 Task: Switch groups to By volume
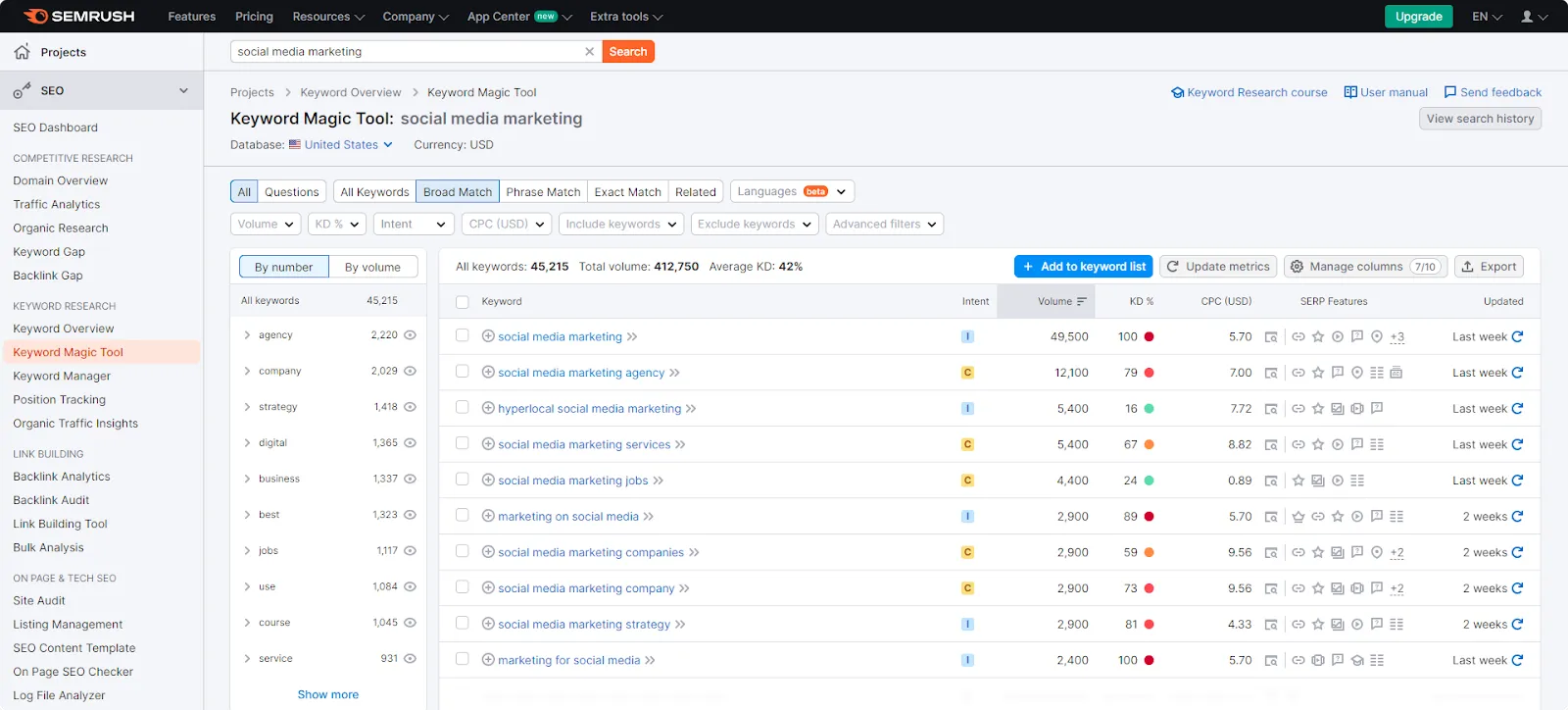tap(372, 267)
